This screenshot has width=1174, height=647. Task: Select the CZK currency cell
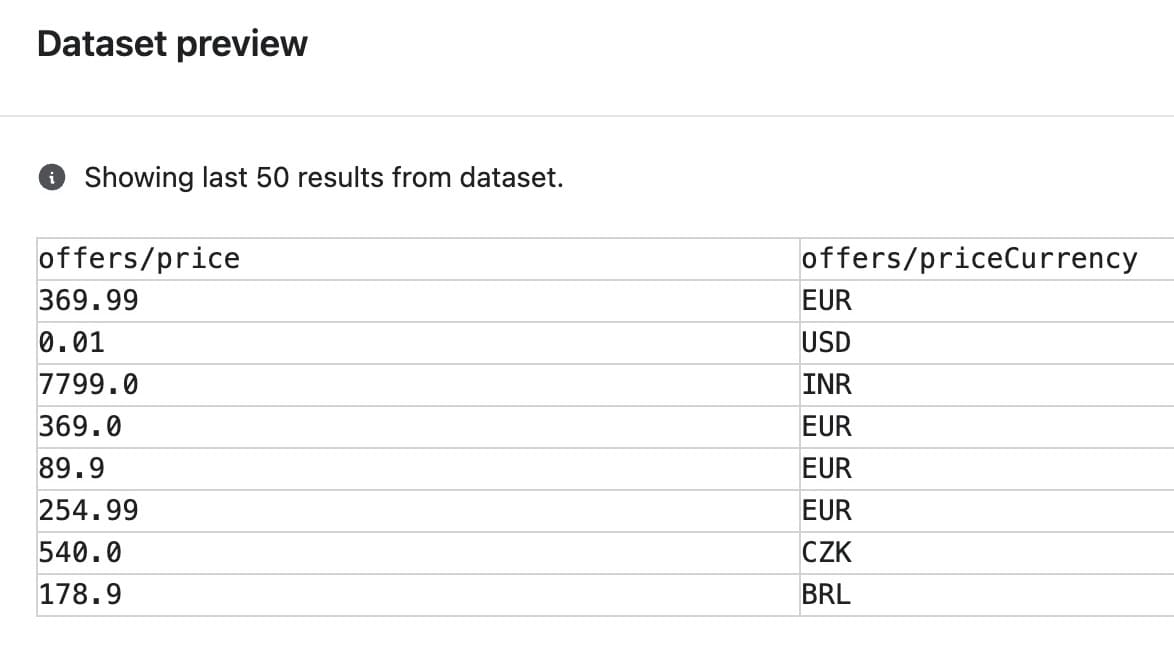pos(987,553)
